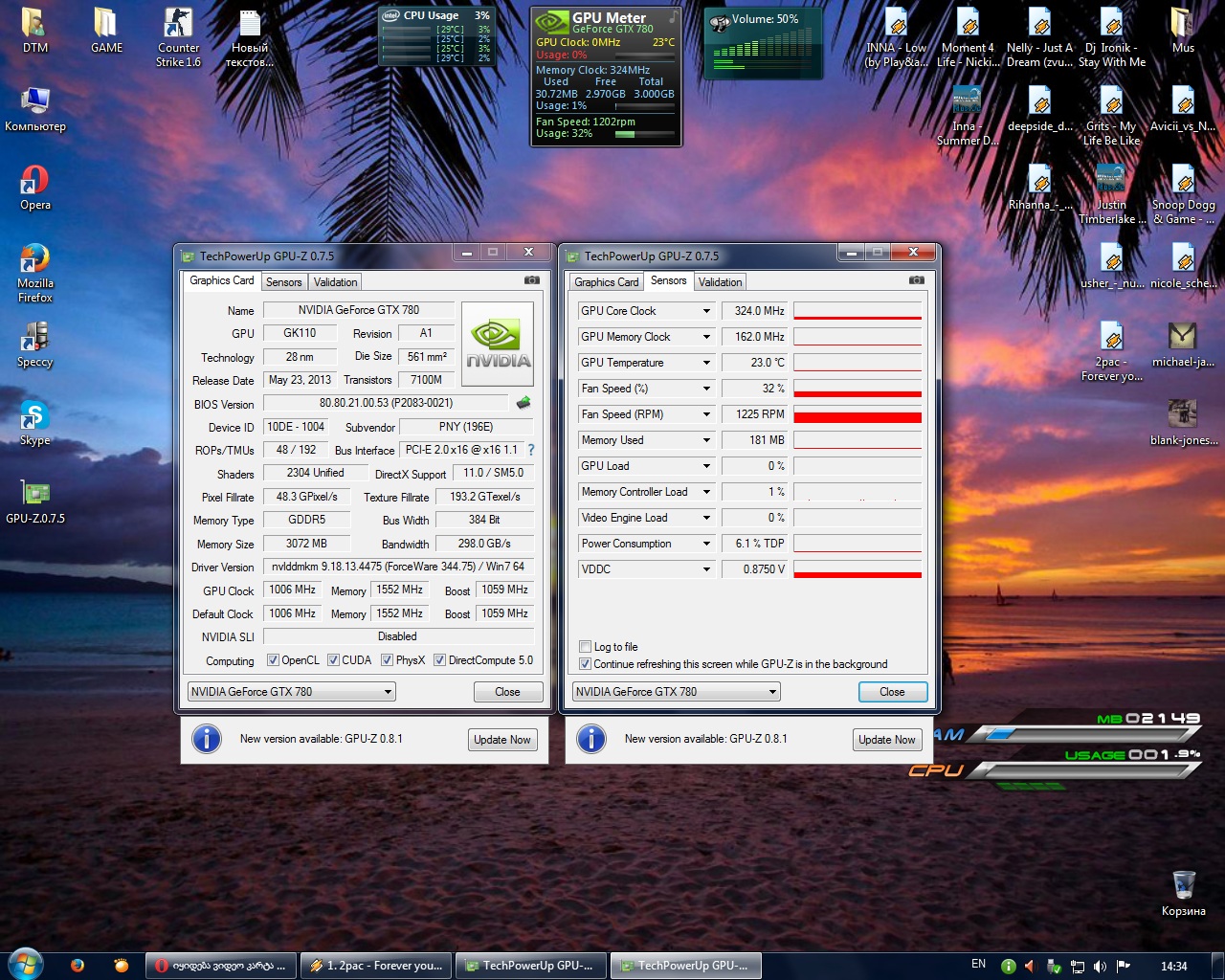Uncheck Continue refreshing in background option

(586, 664)
